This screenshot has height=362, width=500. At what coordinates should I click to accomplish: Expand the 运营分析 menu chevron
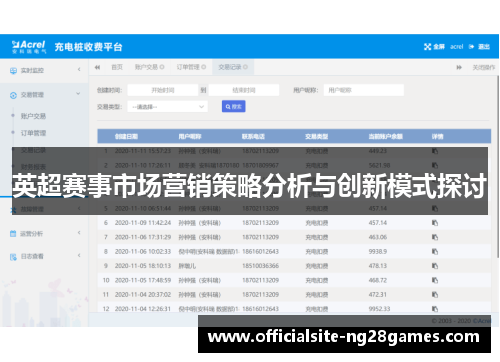(79, 233)
